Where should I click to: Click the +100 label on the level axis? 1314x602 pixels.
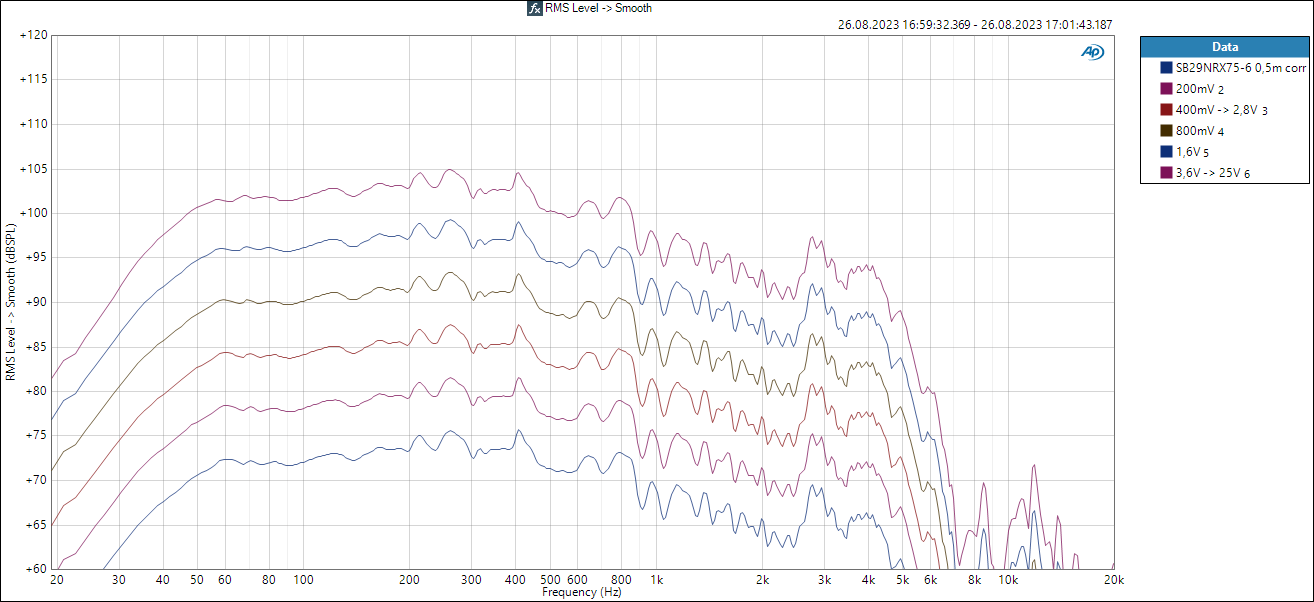click(x=33, y=213)
